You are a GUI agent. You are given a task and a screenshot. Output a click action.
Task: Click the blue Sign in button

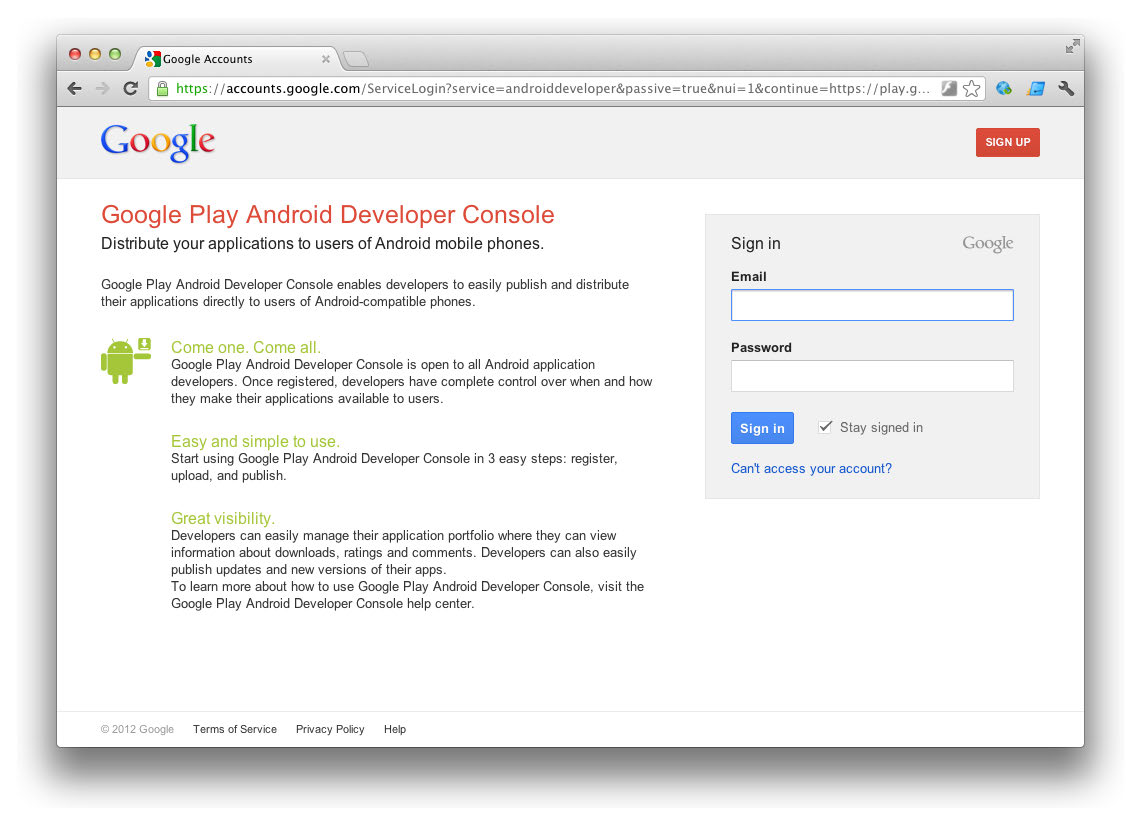click(x=762, y=428)
